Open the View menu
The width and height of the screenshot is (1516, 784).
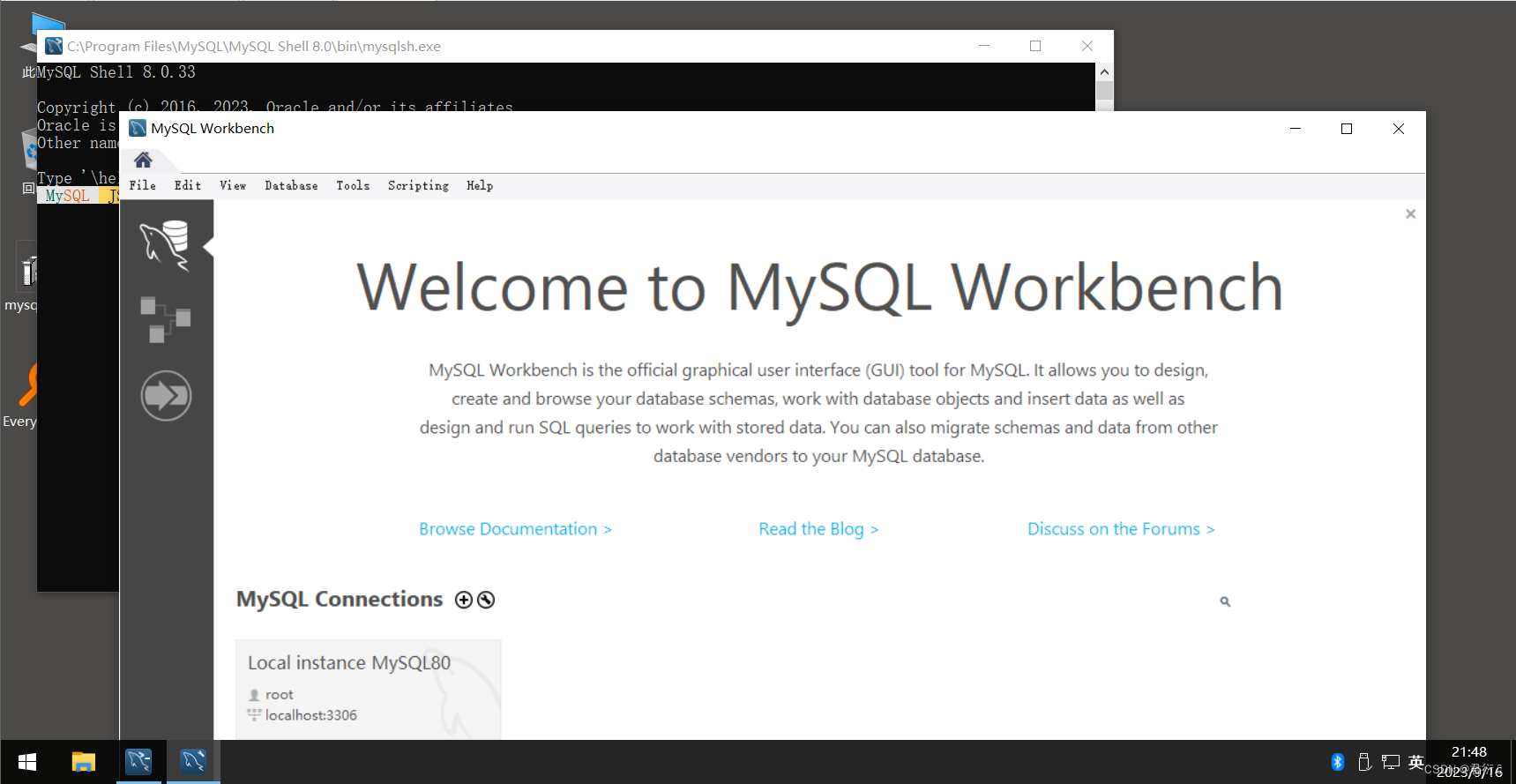233,185
